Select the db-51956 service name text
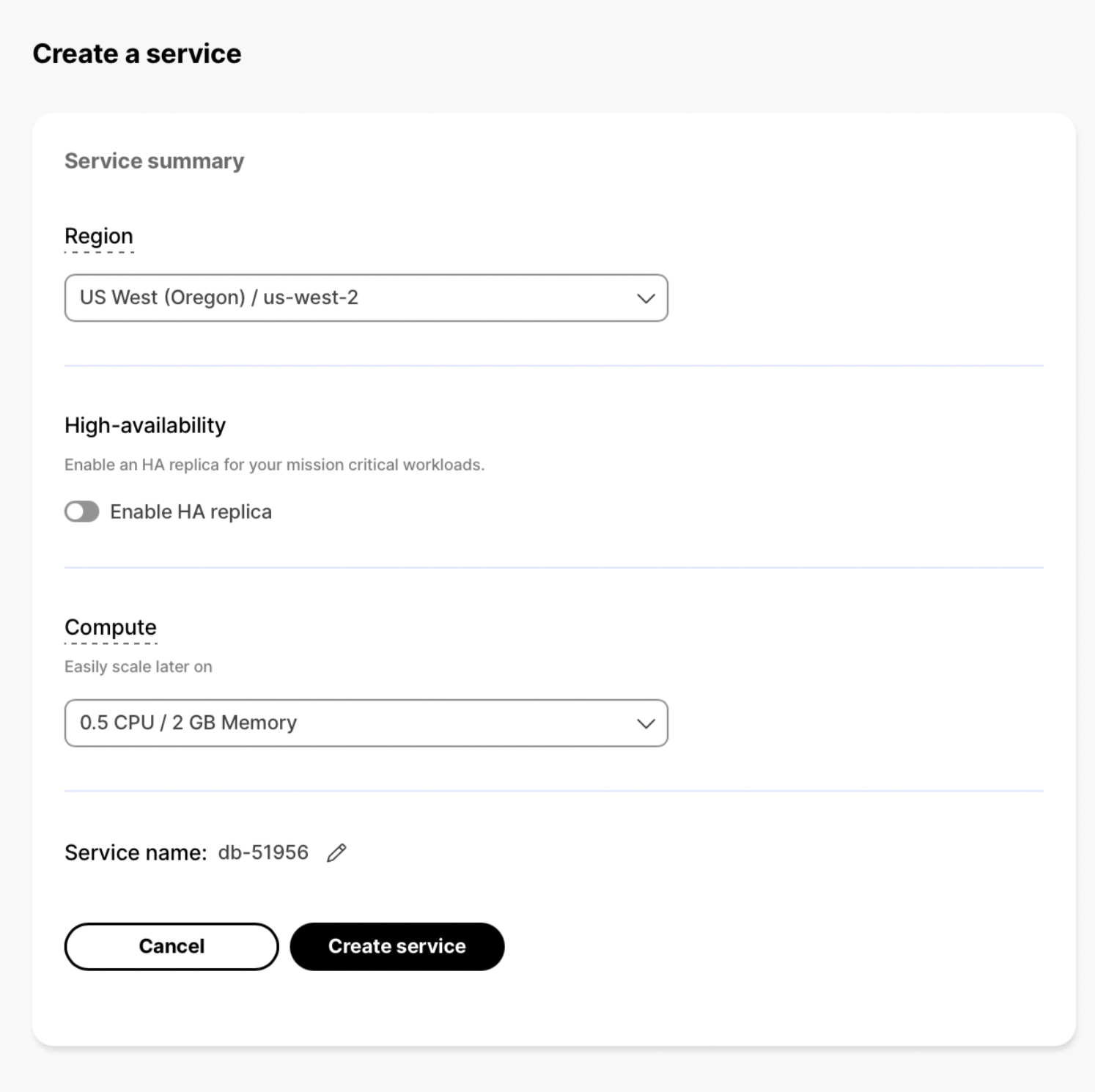The width and height of the screenshot is (1095, 1092). coord(263,852)
